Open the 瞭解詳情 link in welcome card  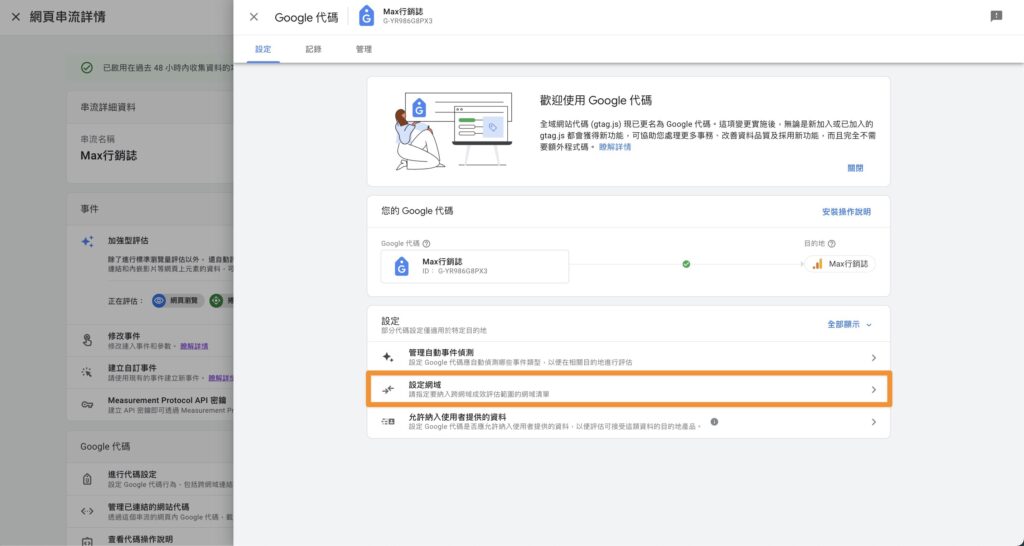pyautogui.click(x=615, y=147)
